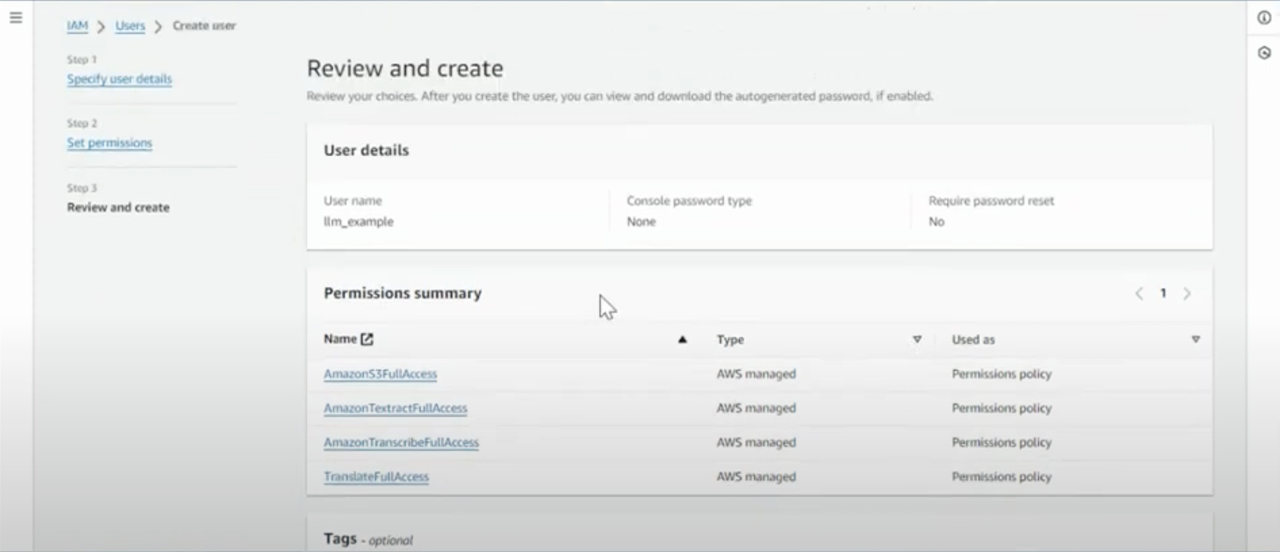Click the Console password type value None

(x=641, y=222)
